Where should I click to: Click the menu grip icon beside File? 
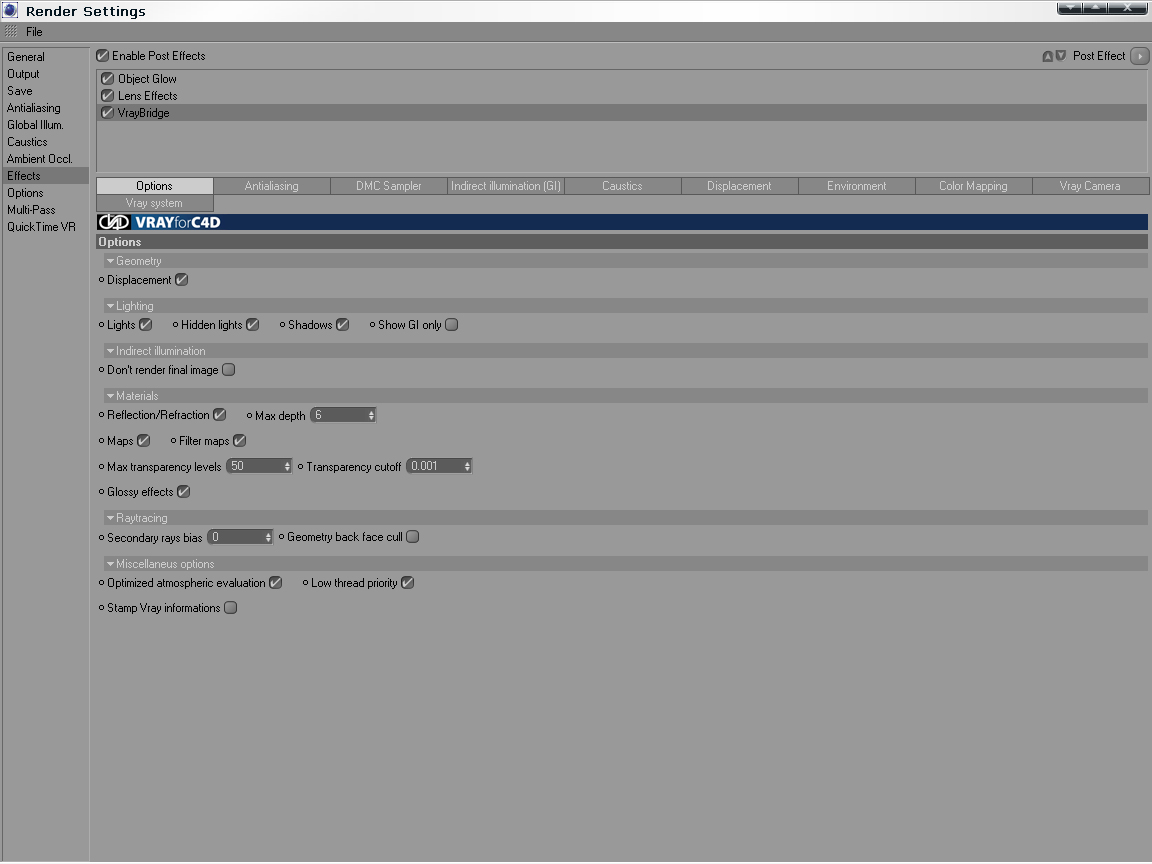point(10,32)
